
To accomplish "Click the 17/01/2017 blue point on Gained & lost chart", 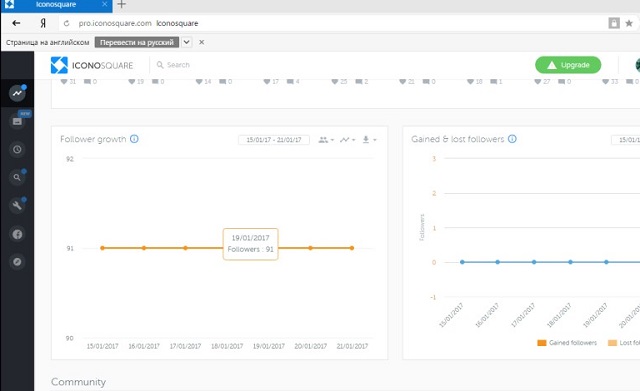I will coord(534,262).
